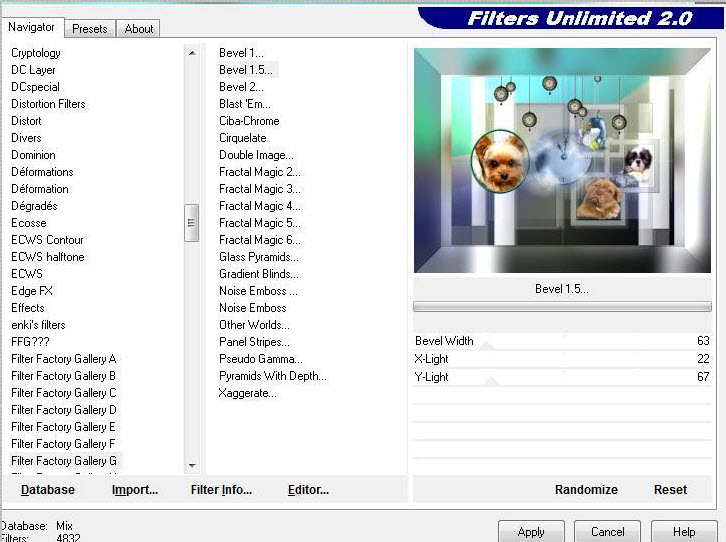Viewport: 726px width, 542px height.
Task: Choose the Bevel 1... filter
Action: tap(241, 53)
